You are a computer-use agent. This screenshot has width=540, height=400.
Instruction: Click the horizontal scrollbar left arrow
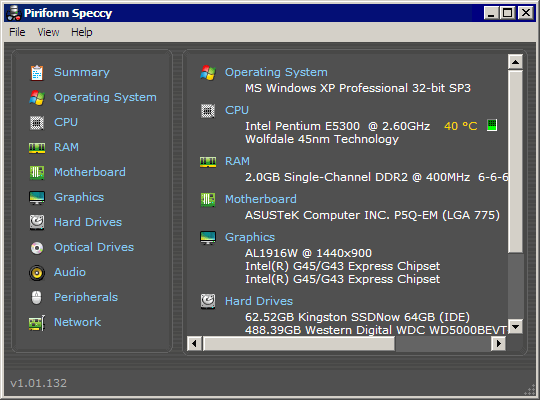[x=194, y=343]
